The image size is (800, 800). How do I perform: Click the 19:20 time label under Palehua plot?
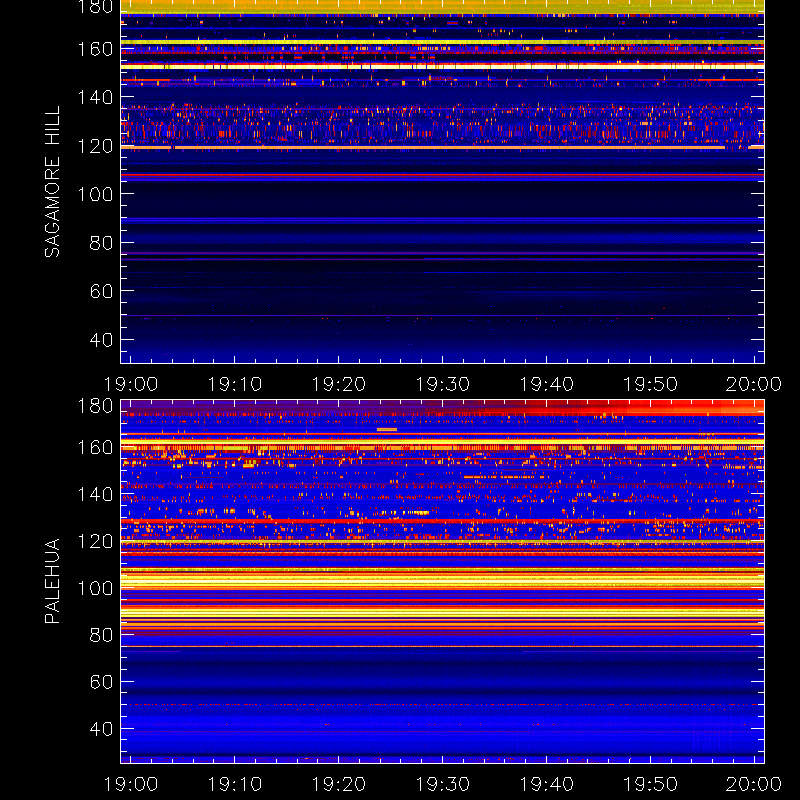(339, 784)
